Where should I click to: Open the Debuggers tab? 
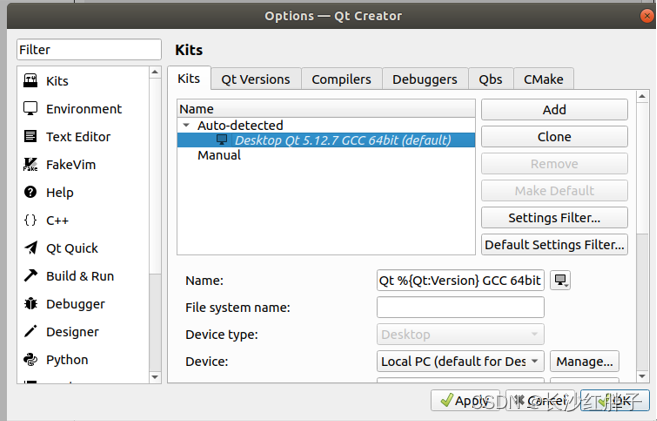tap(425, 79)
